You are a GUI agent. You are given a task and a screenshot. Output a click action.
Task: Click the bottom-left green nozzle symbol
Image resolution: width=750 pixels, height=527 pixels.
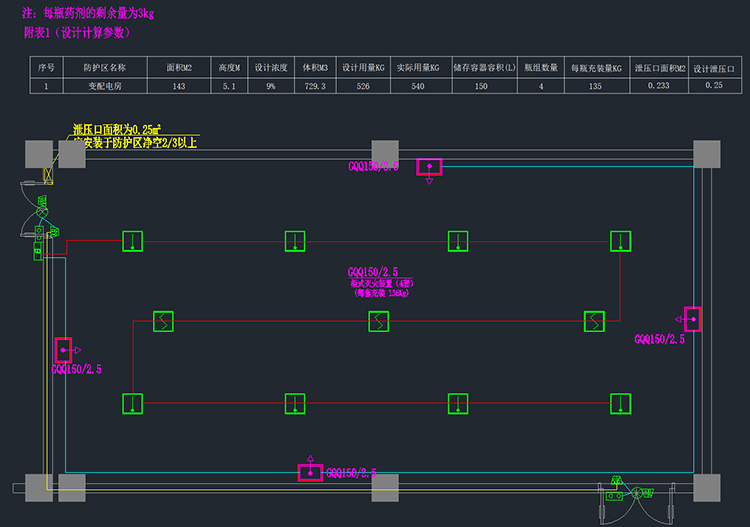tap(133, 404)
